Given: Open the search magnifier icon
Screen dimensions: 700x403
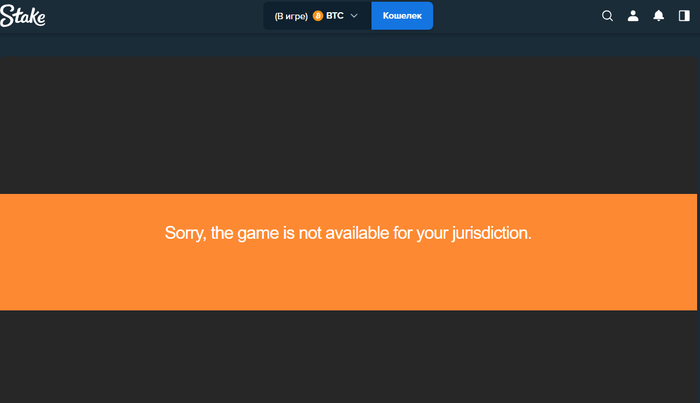Looking at the screenshot, I should (x=607, y=16).
